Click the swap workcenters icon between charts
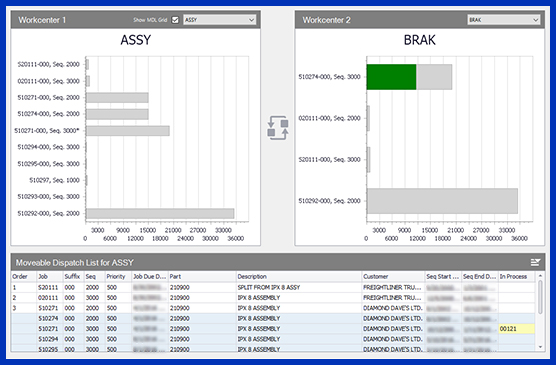Viewport: 556px width, 365px height. 278,128
